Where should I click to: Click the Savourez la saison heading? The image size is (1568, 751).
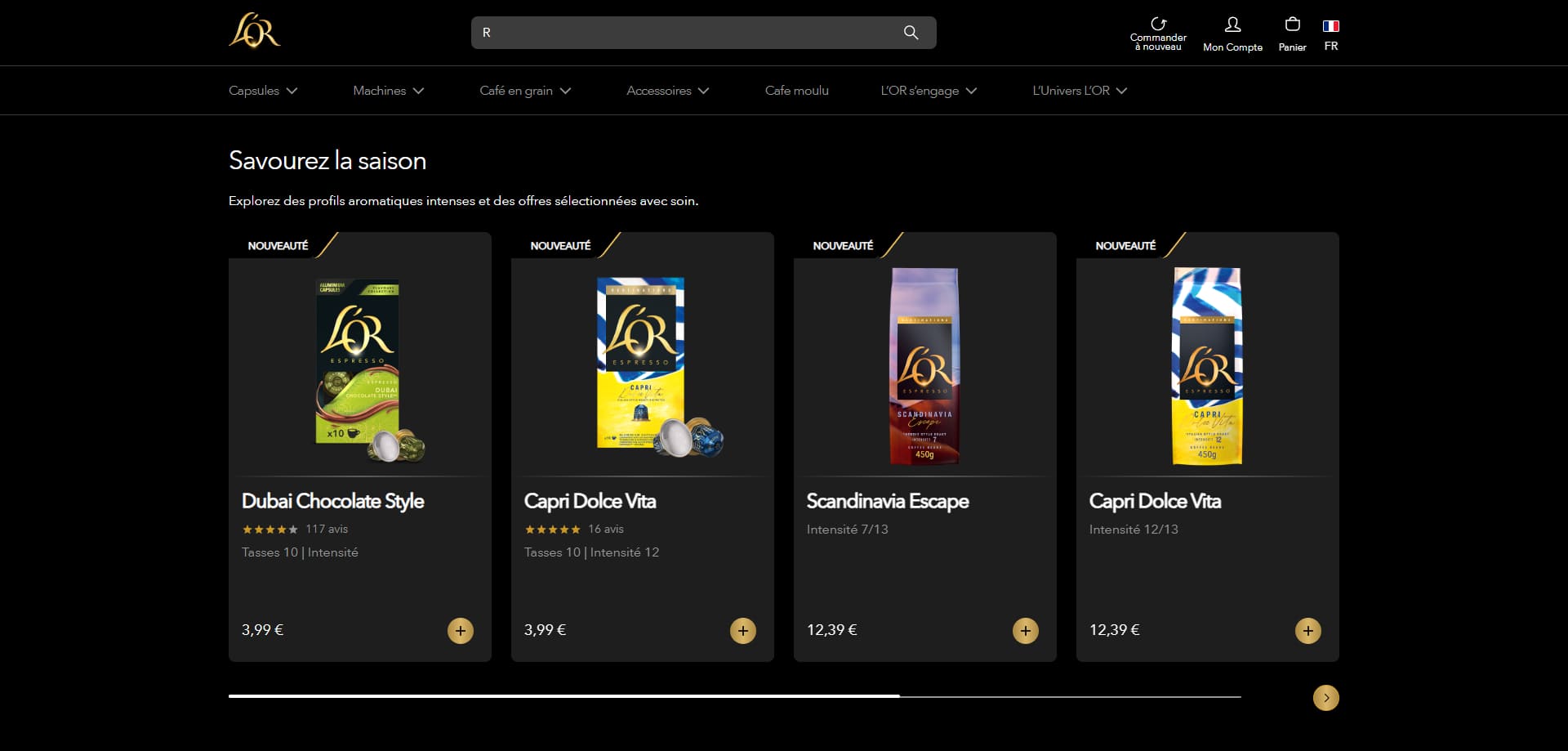[x=327, y=160]
